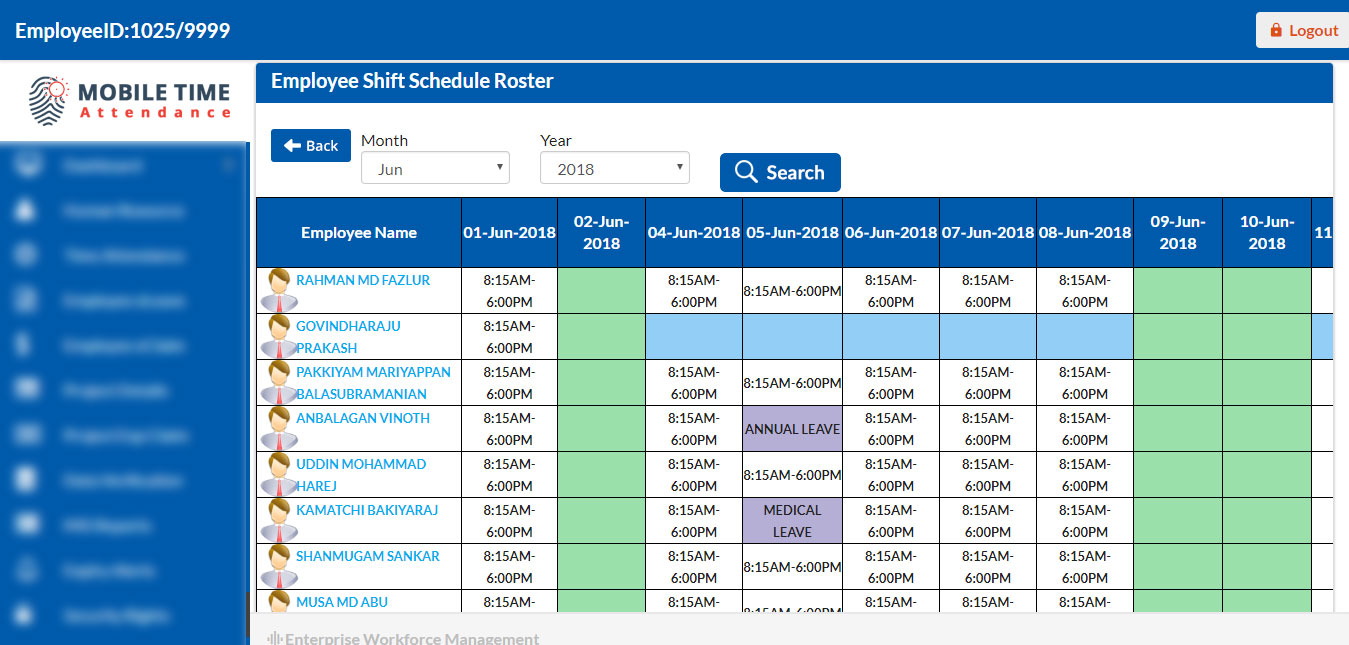Open the Month dropdown showing Jun
Image resolution: width=1349 pixels, height=645 pixels.
coord(435,169)
